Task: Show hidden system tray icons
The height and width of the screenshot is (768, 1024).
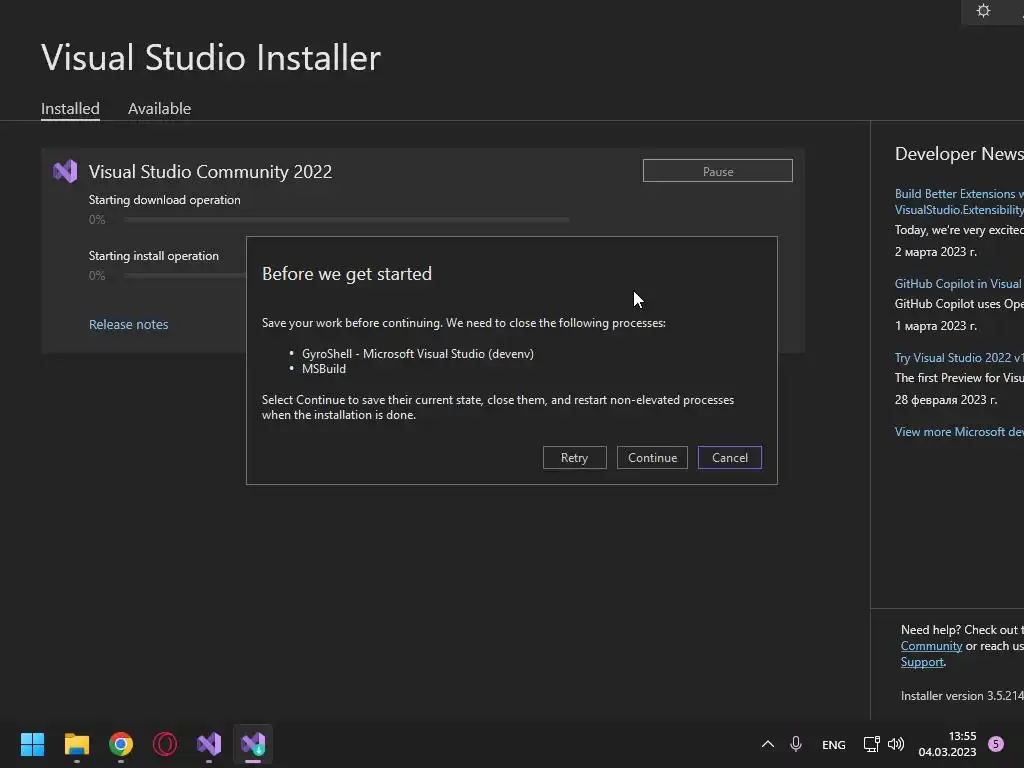Action: coord(768,744)
